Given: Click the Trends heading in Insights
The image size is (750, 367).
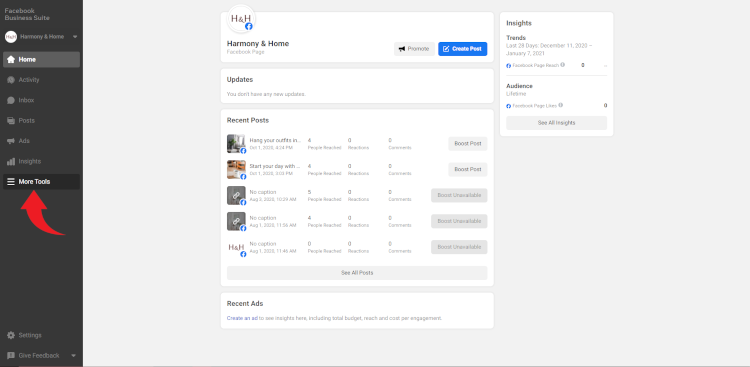Looking at the screenshot, I should pos(516,38).
